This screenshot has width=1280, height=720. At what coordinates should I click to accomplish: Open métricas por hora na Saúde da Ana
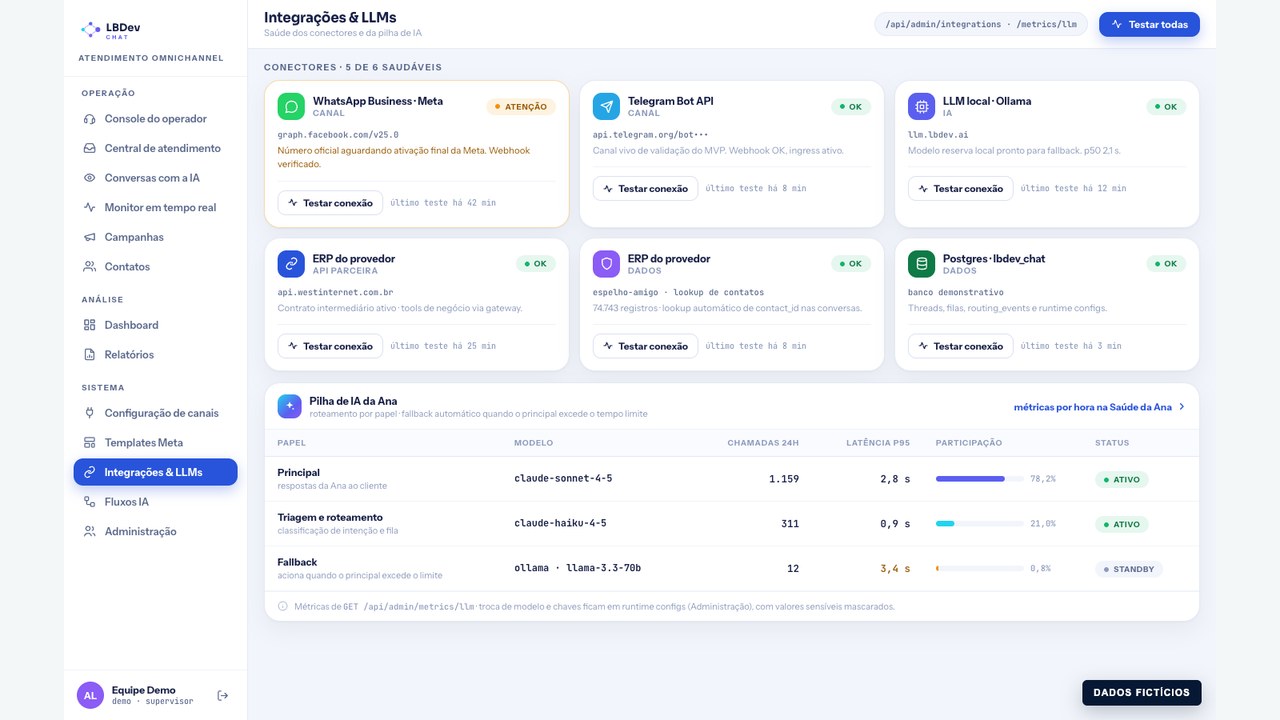[1099, 407]
